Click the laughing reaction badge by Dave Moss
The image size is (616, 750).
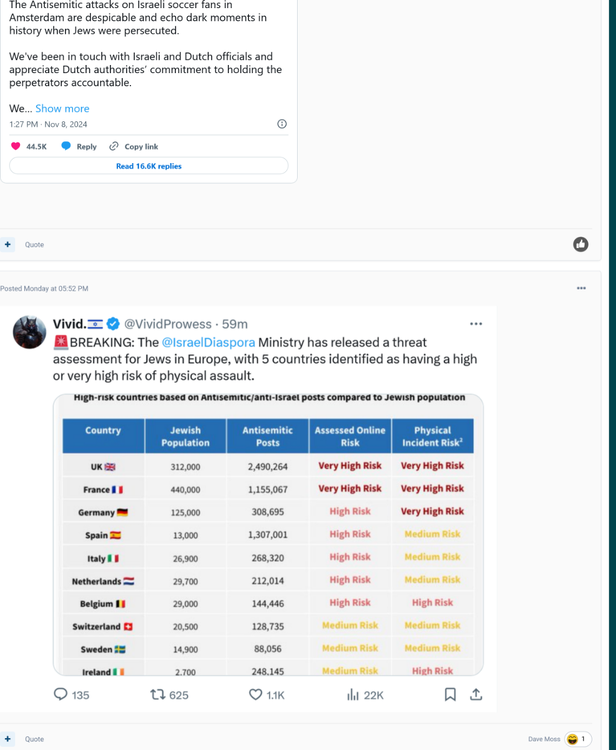point(578,739)
